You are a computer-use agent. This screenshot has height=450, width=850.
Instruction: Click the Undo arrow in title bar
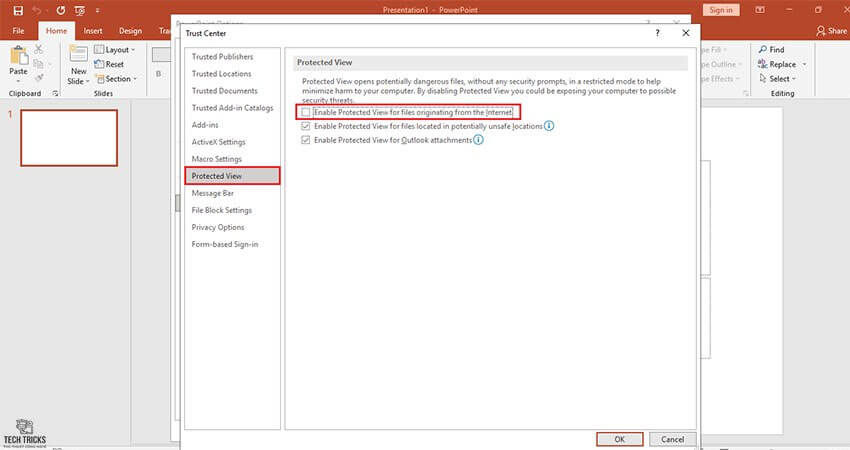[36, 10]
